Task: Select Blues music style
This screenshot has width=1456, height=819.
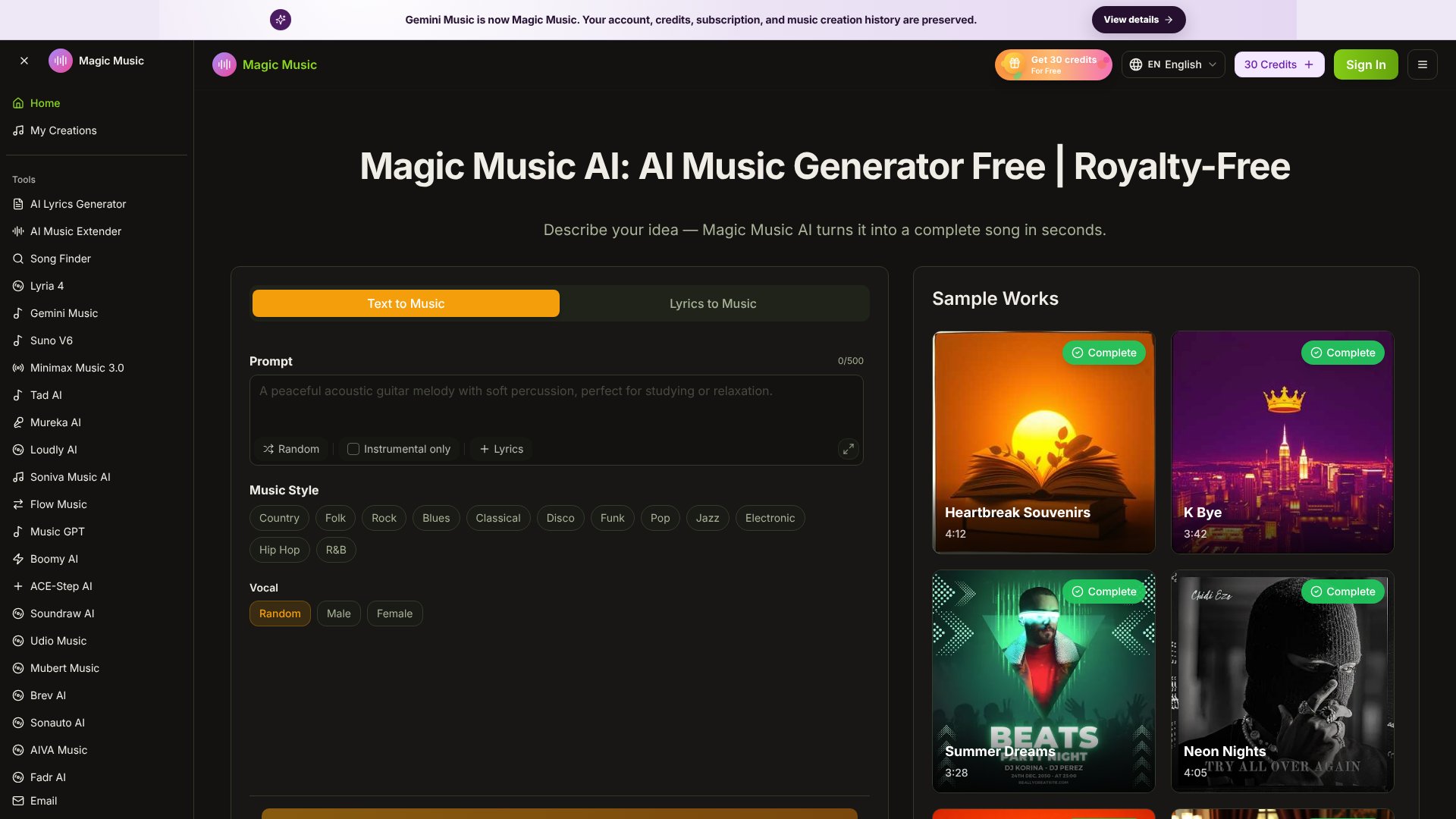Action: coord(436,518)
